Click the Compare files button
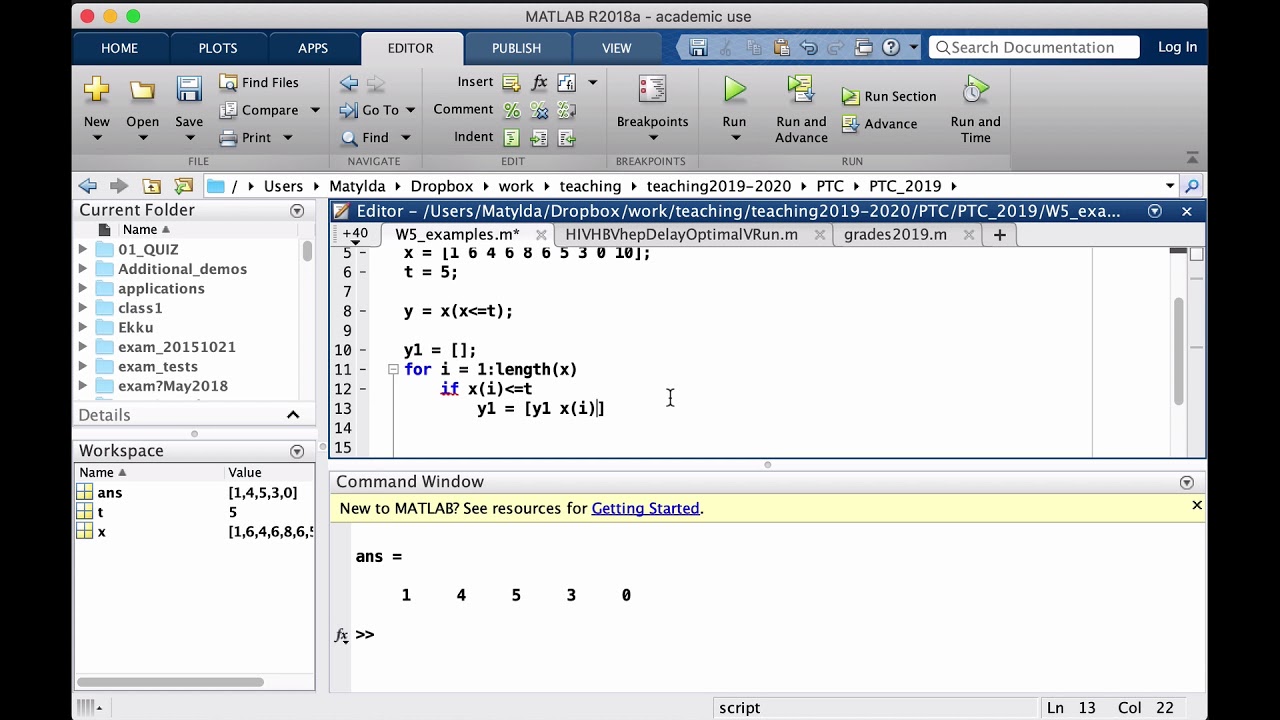Screen dimensions: 1280x720 [259, 110]
